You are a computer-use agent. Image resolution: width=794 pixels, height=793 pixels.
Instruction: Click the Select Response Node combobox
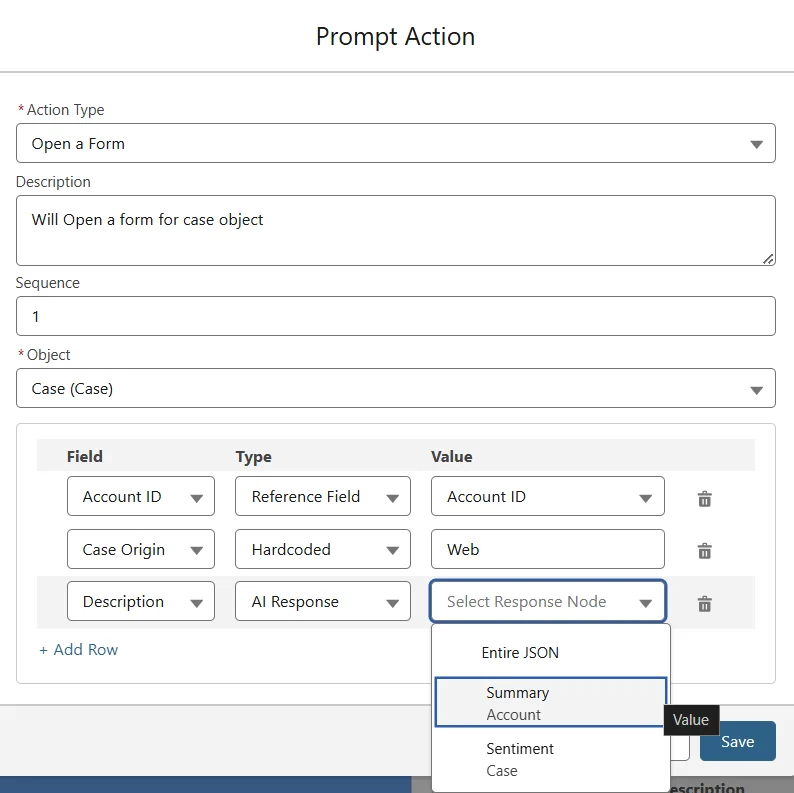pos(547,602)
